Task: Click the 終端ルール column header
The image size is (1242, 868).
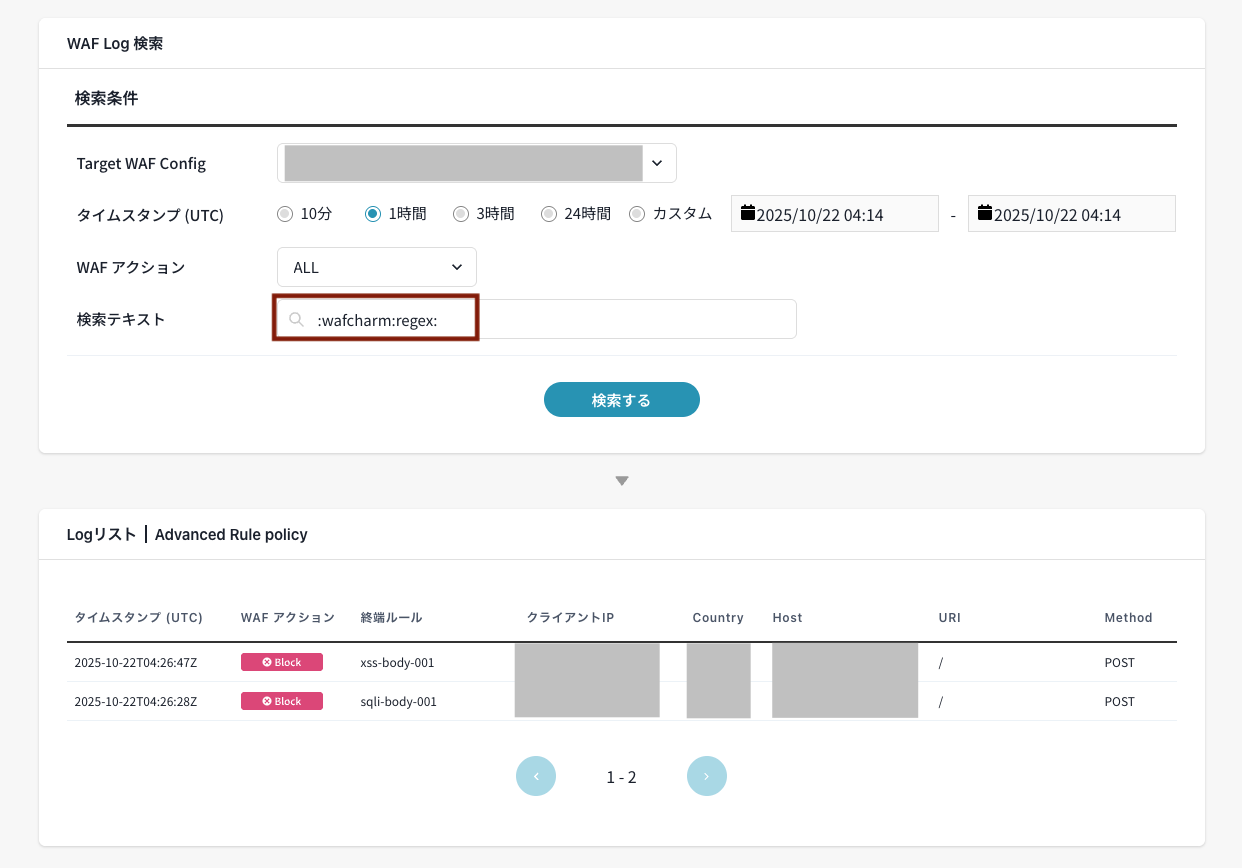Action: point(392,618)
